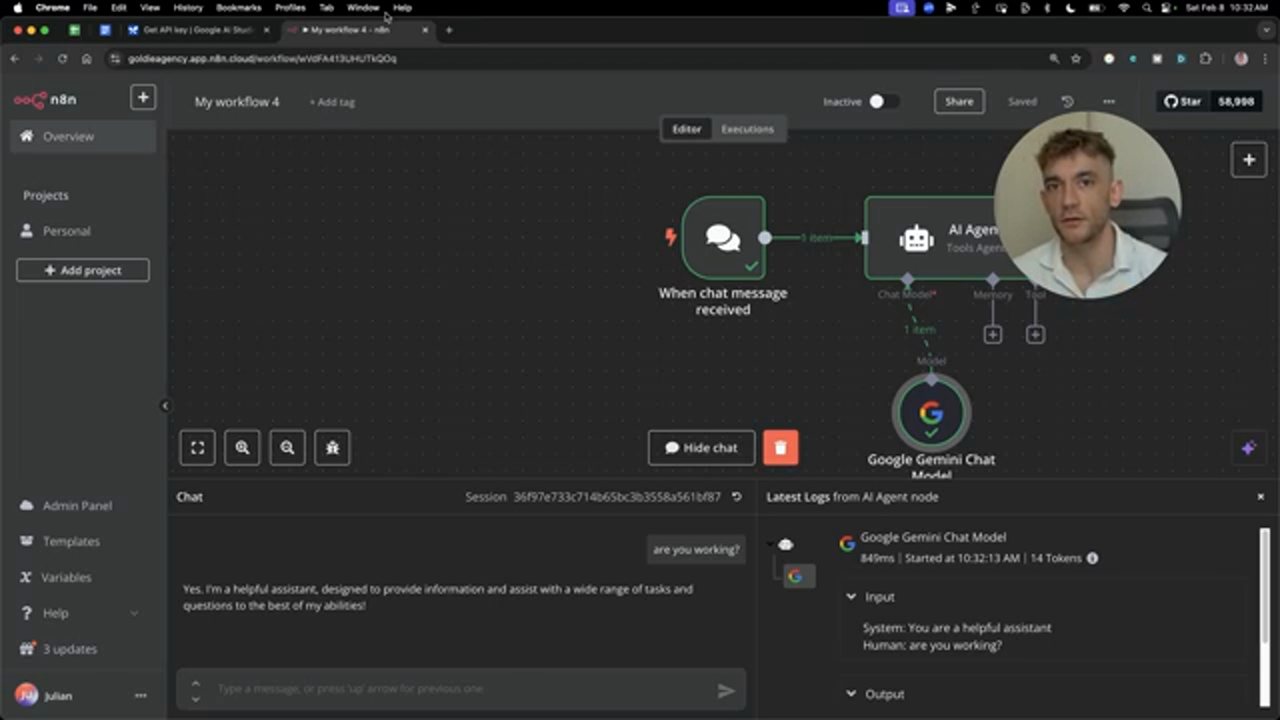Focus the chat message input field
Screen dimensions: 1280x720
[461, 689]
